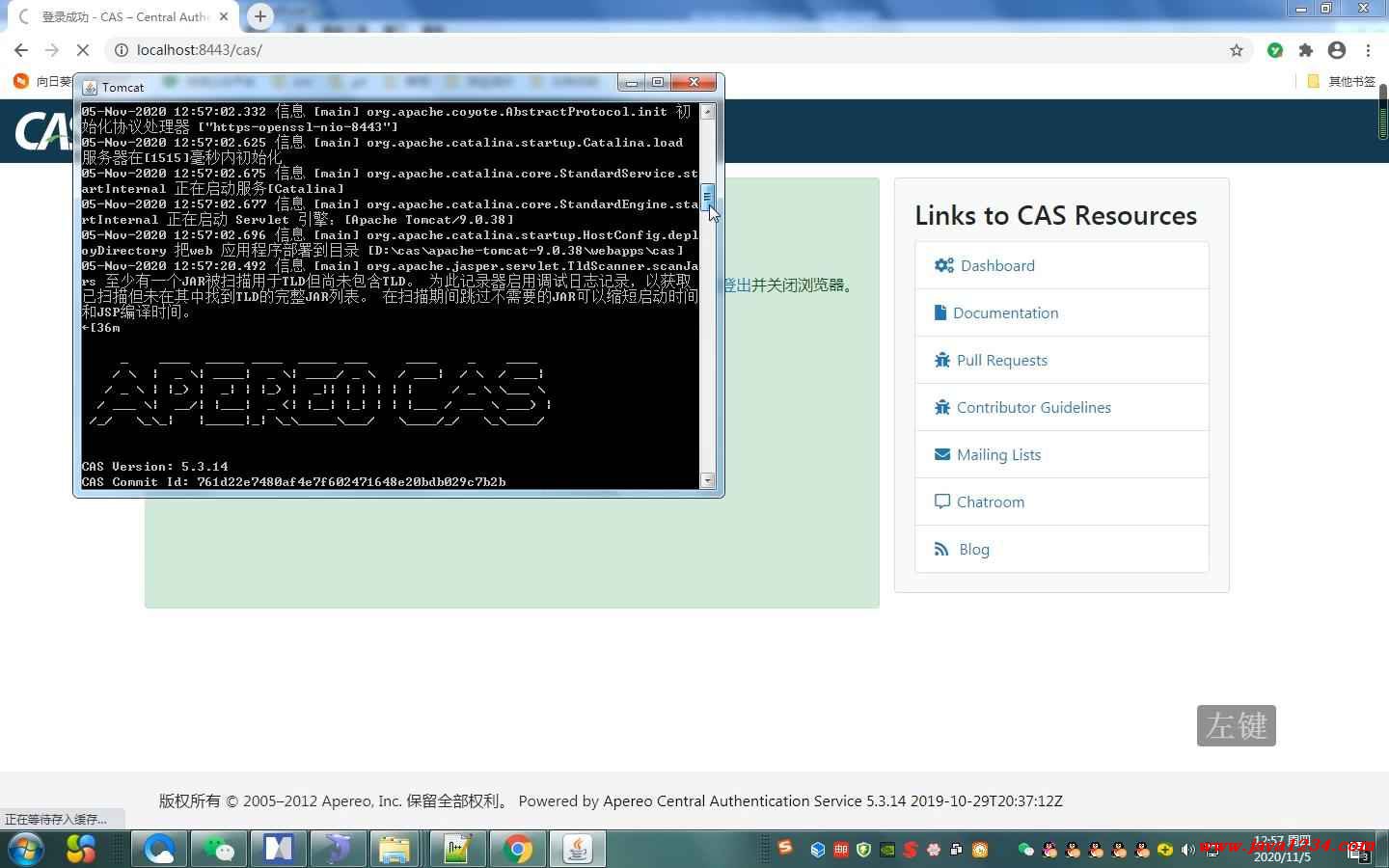Open the blue Q browser taskbar icon
This screenshot has width=1389, height=868.
pos(159,849)
